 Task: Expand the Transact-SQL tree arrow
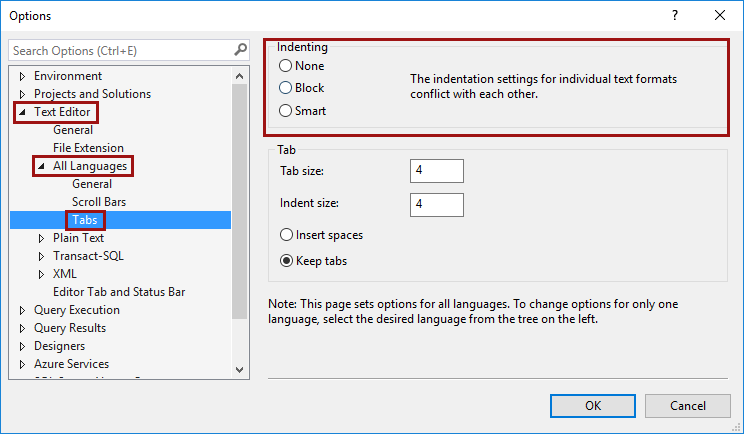(x=41, y=256)
